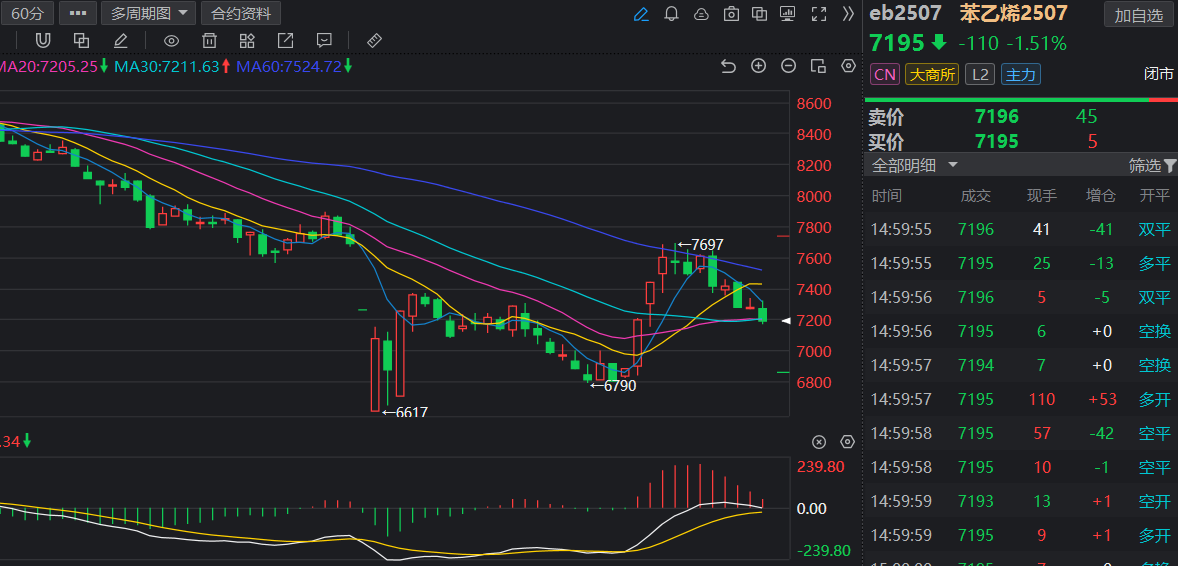Viewport: 1178px width, 566px height.
Task: Click the 7193 空开 trade row
Action: point(1020,501)
